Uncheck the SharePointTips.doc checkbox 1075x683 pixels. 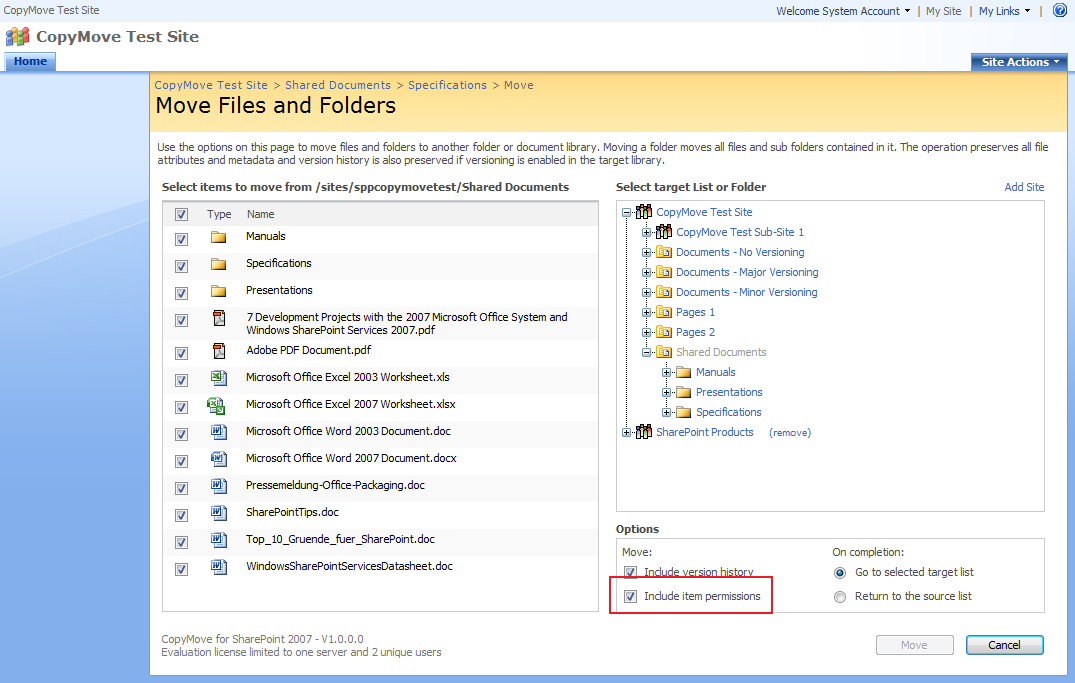click(x=181, y=515)
